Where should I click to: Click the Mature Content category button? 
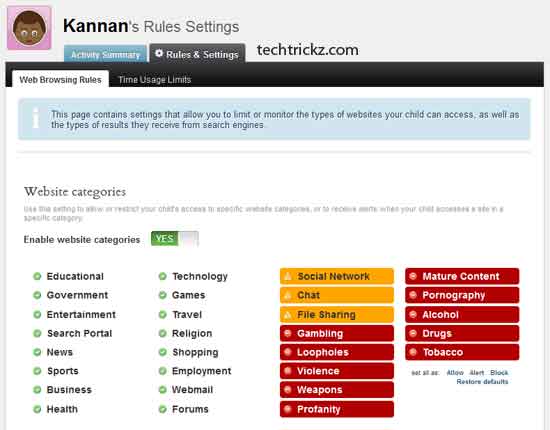(x=462, y=276)
